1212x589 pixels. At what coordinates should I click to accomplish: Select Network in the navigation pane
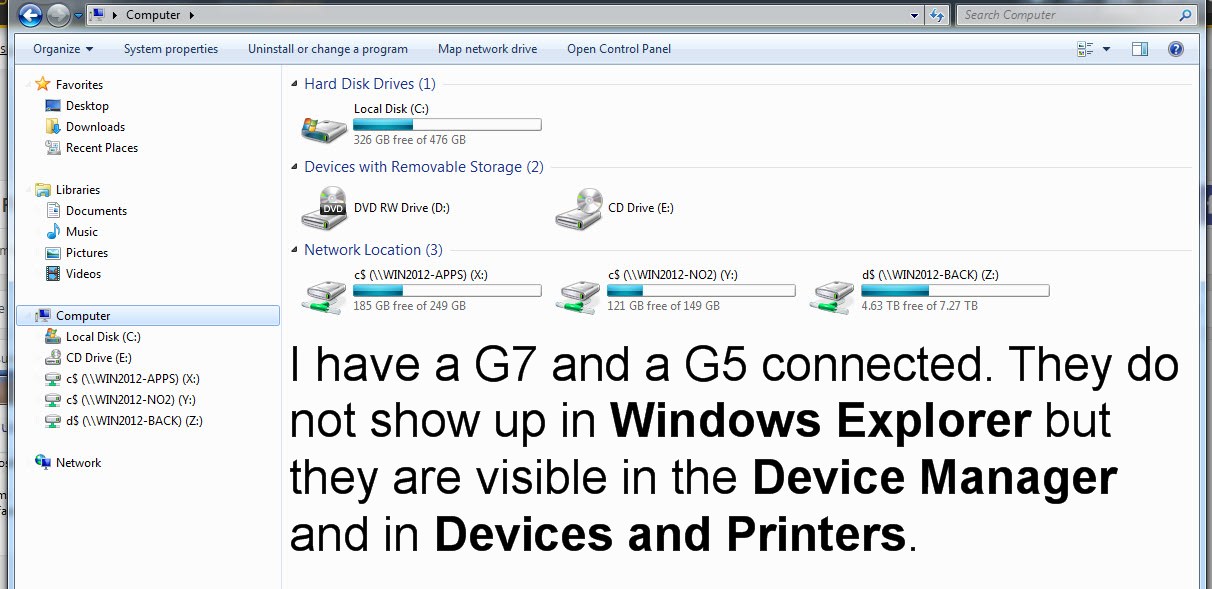[x=78, y=463]
